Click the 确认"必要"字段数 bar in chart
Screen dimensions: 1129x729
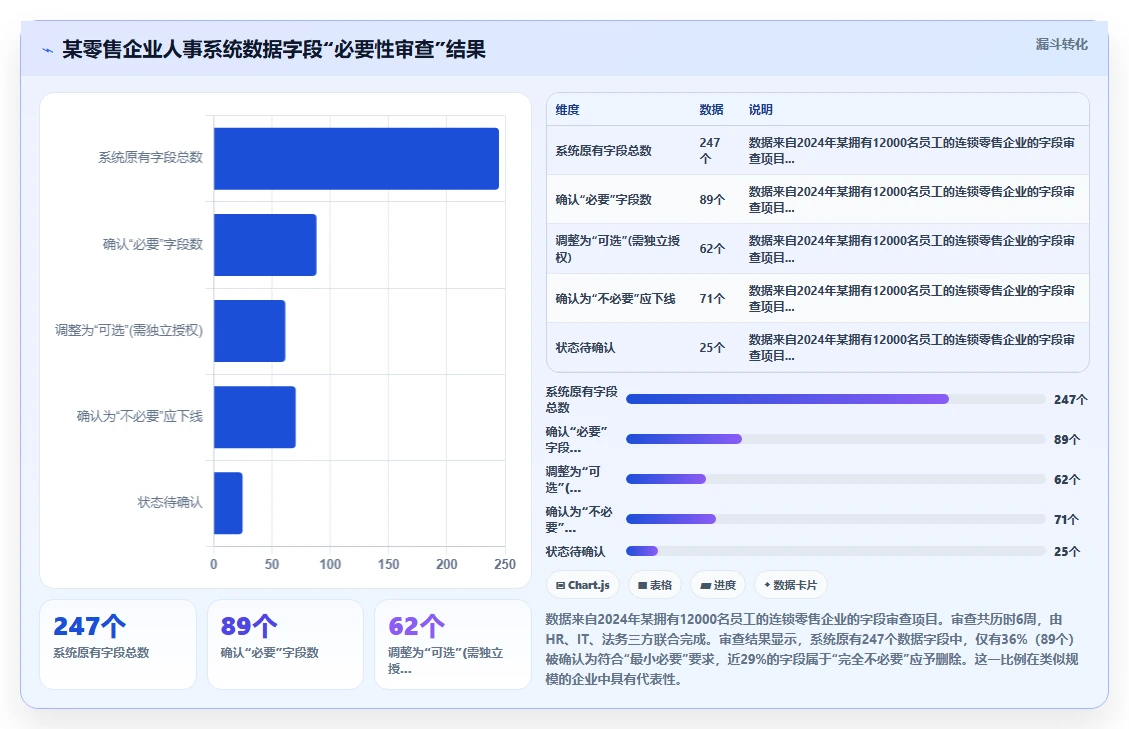click(265, 245)
